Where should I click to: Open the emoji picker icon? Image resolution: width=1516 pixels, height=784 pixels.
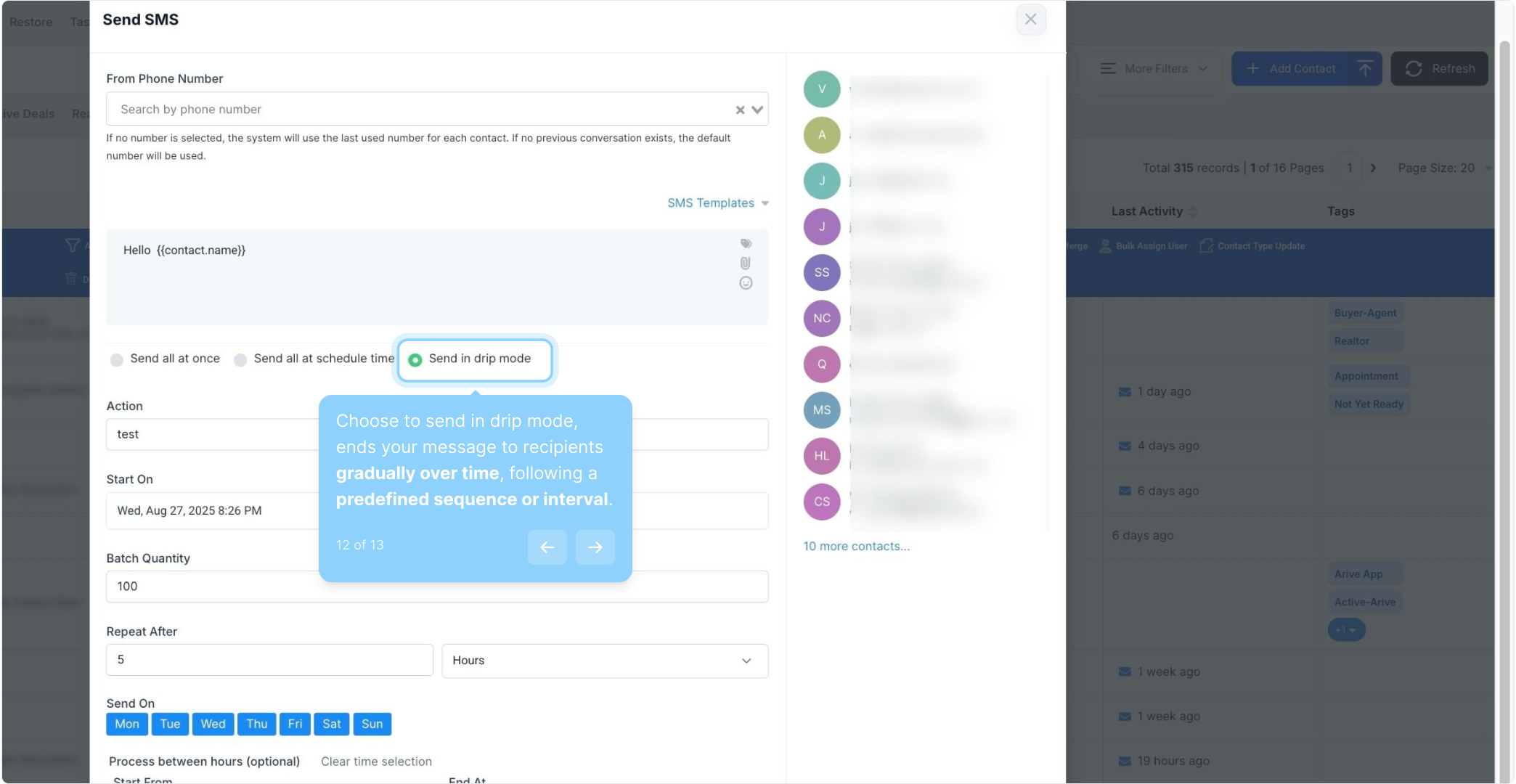click(746, 283)
